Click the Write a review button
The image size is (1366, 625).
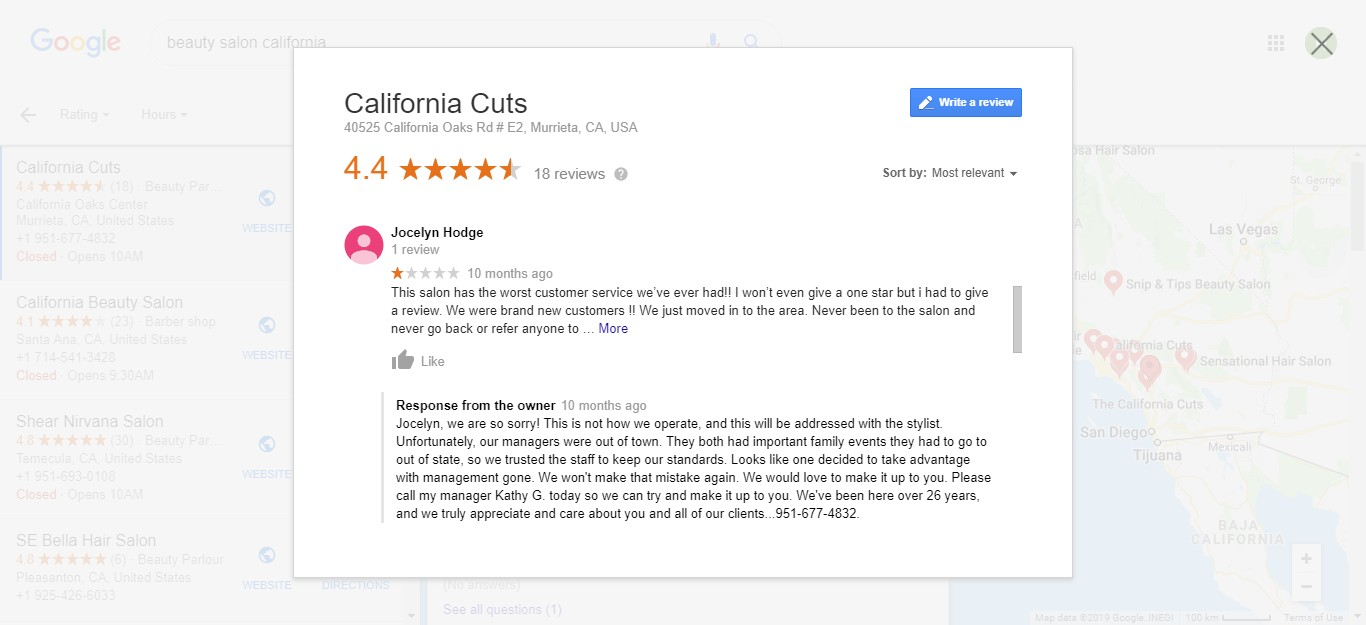[964, 102]
